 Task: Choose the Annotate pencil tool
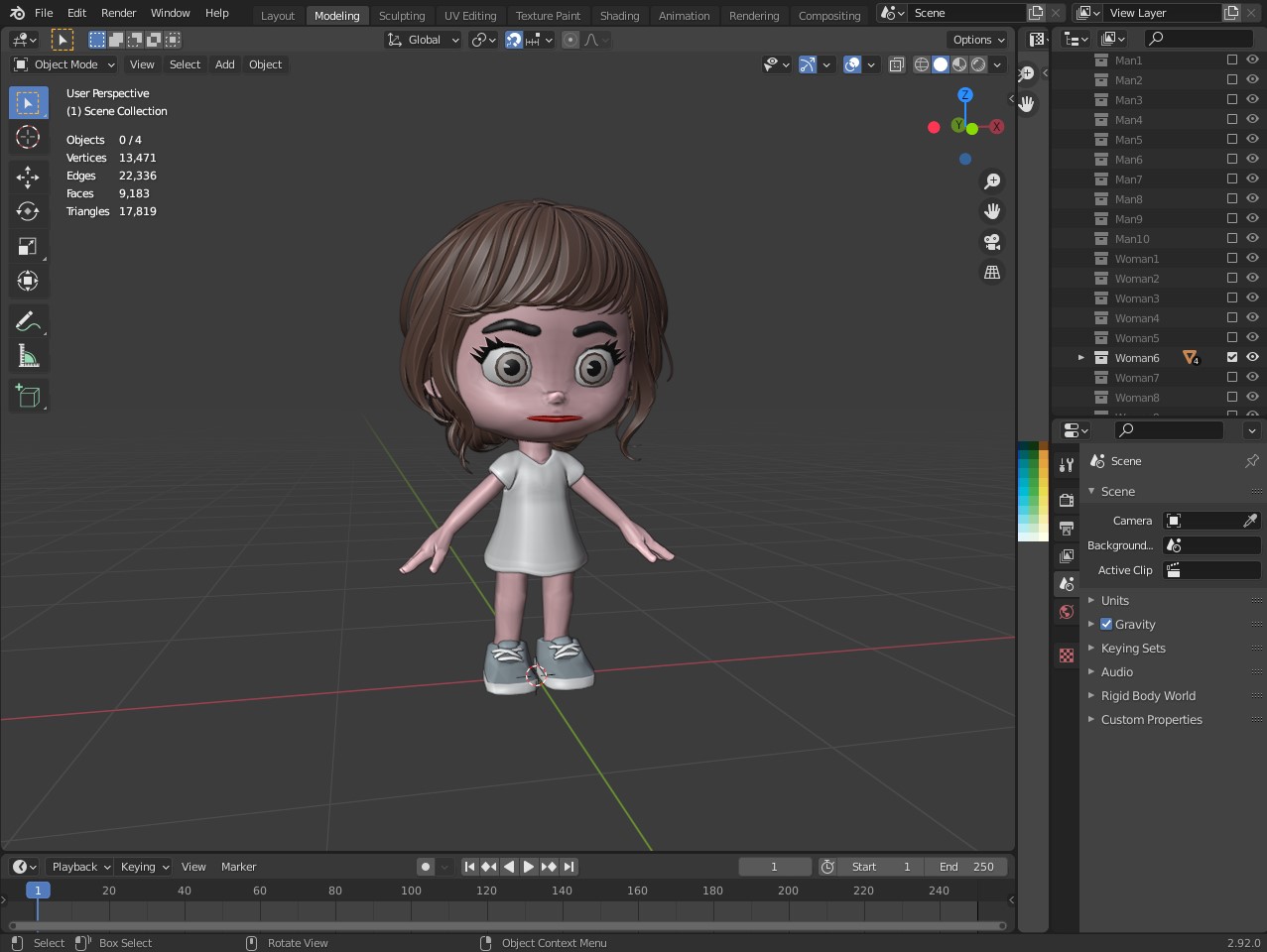[x=28, y=321]
